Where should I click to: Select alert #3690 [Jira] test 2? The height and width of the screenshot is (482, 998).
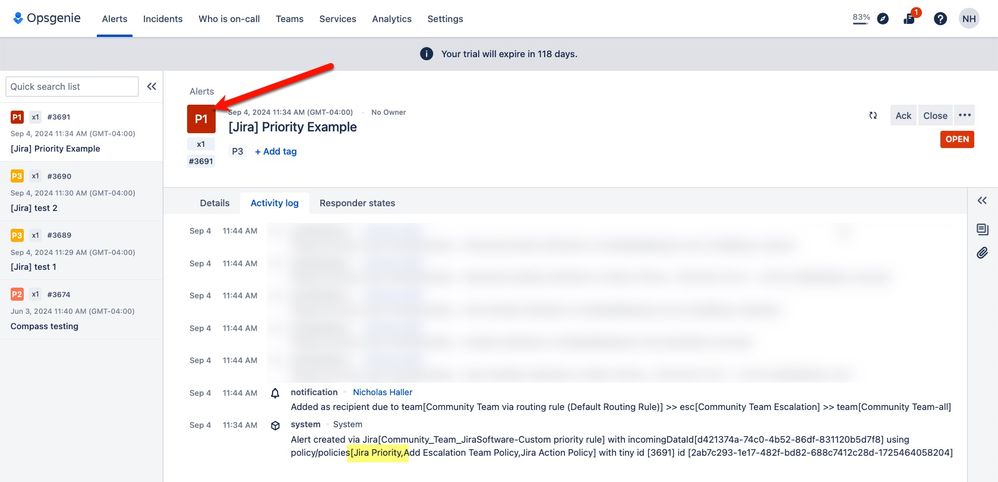(81, 192)
